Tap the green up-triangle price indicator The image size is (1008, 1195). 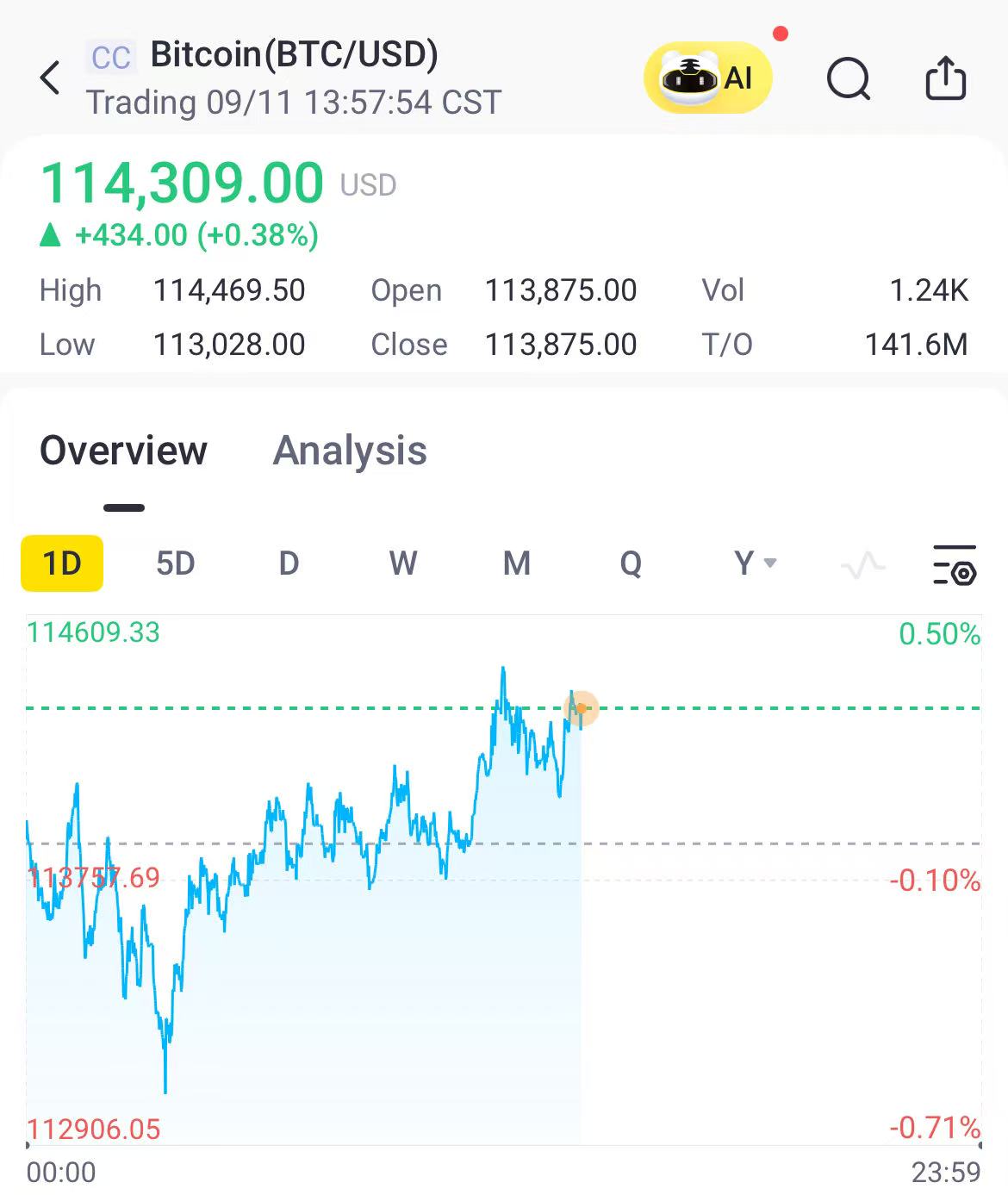51,234
